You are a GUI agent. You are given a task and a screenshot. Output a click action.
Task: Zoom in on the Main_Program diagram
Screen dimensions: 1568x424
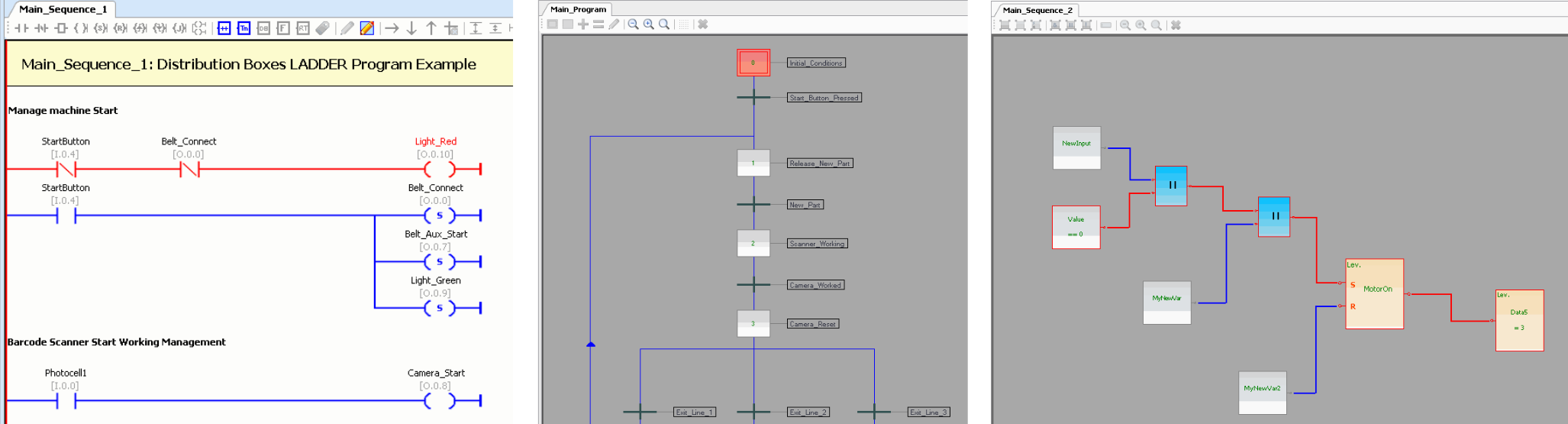pyautogui.click(x=649, y=24)
